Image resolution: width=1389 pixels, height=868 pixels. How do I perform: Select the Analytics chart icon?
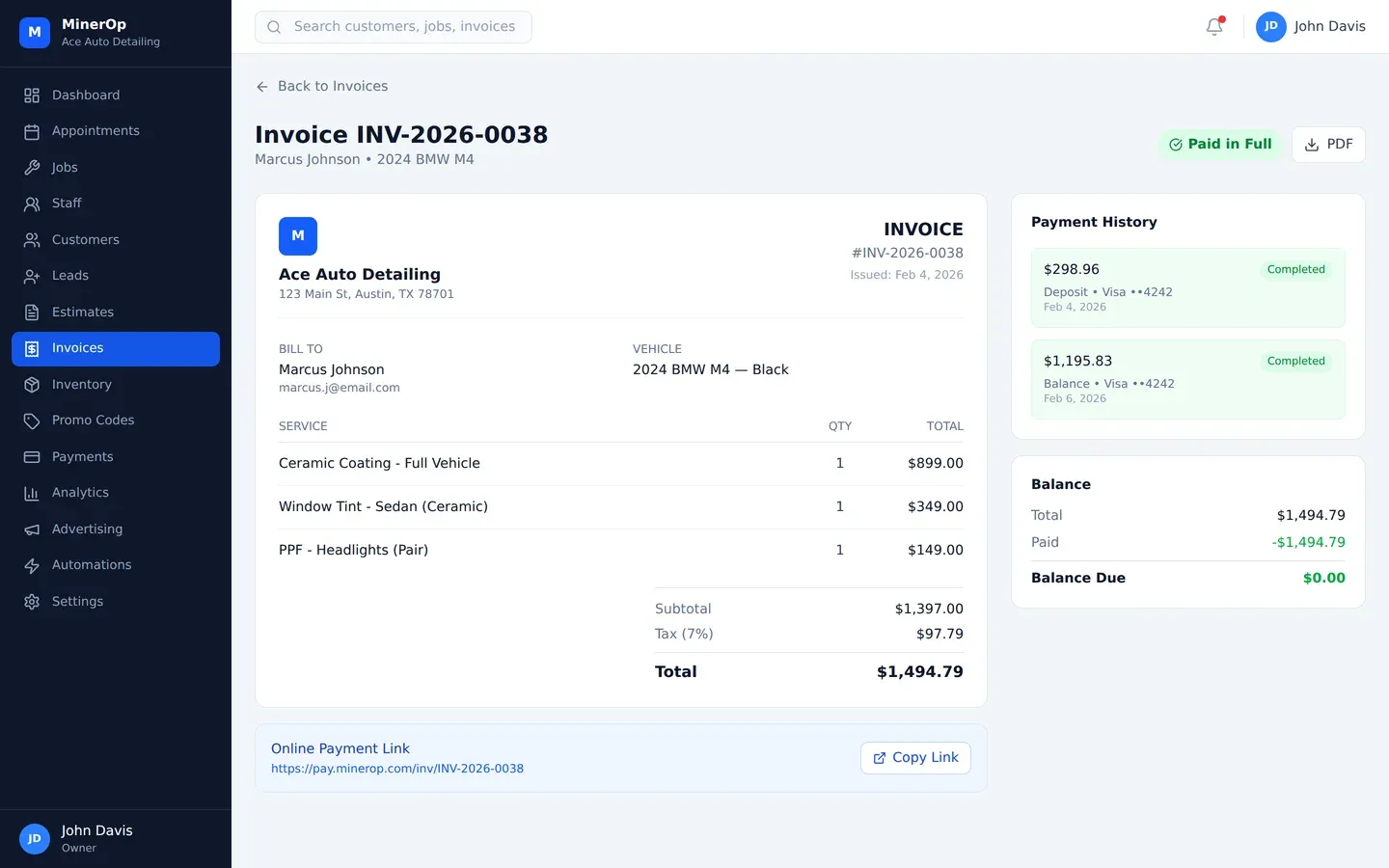pyautogui.click(x=32, y=493)
